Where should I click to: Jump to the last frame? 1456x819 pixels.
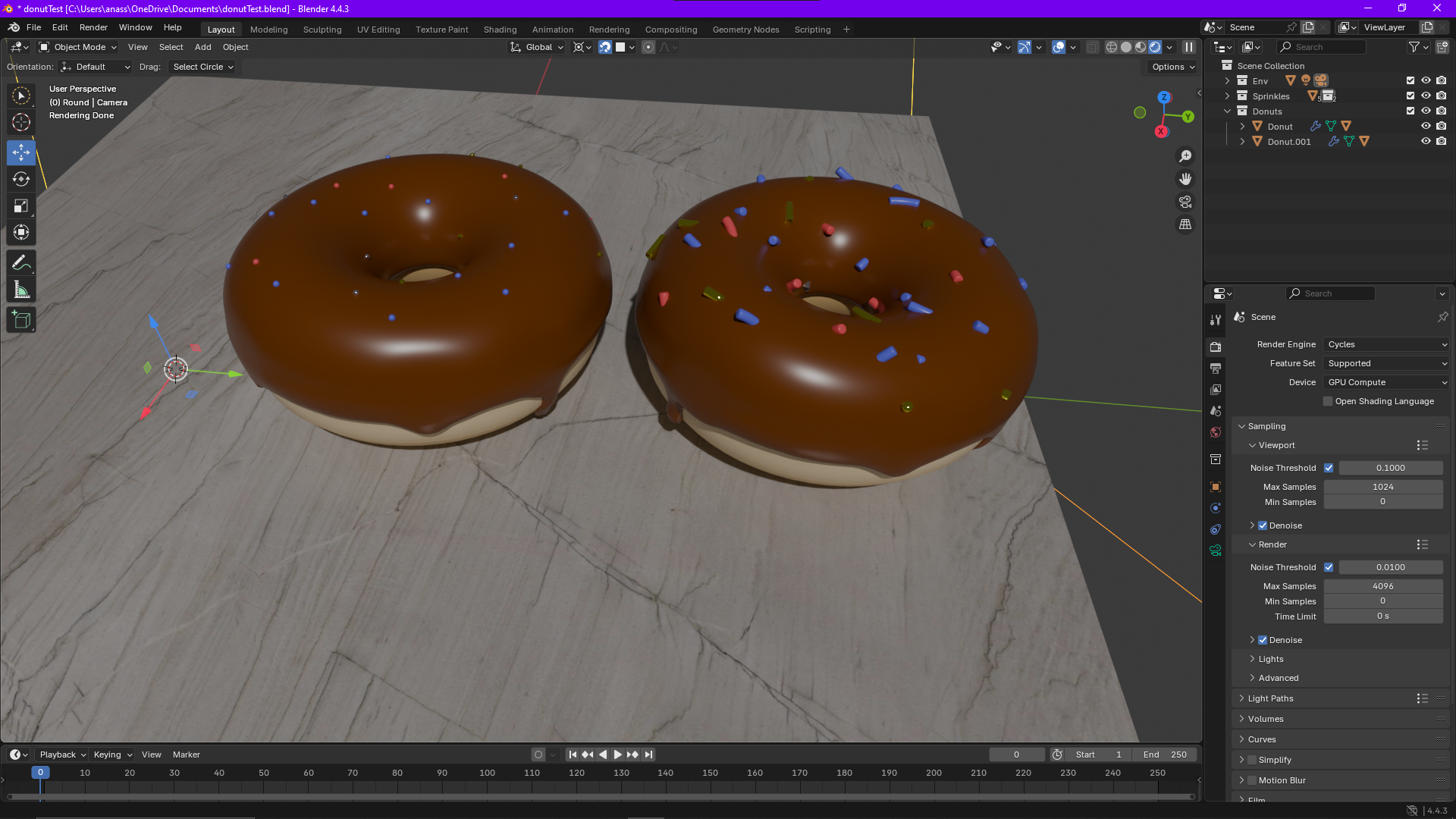point(648,755)
